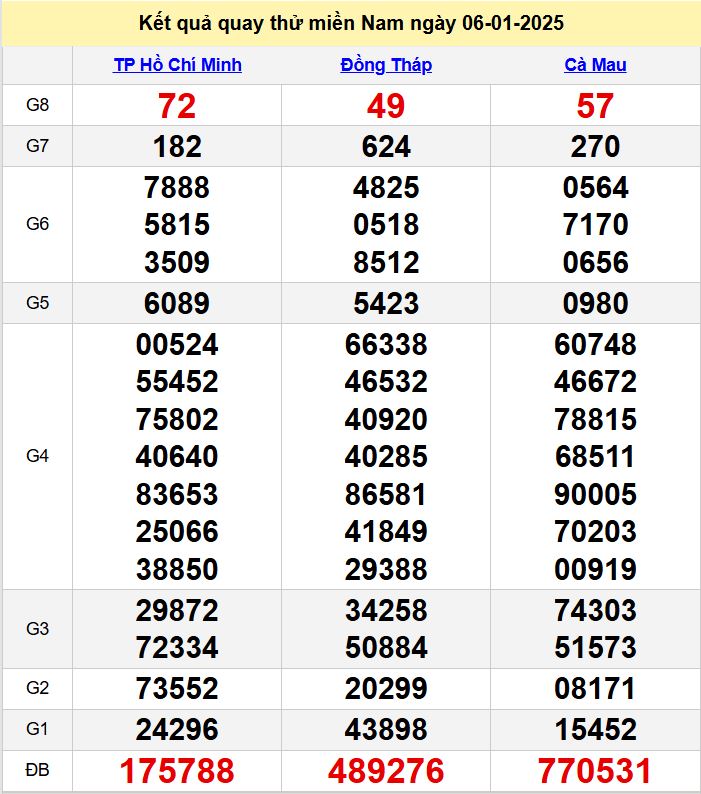Click special prize number 770531

pos(595,771)
